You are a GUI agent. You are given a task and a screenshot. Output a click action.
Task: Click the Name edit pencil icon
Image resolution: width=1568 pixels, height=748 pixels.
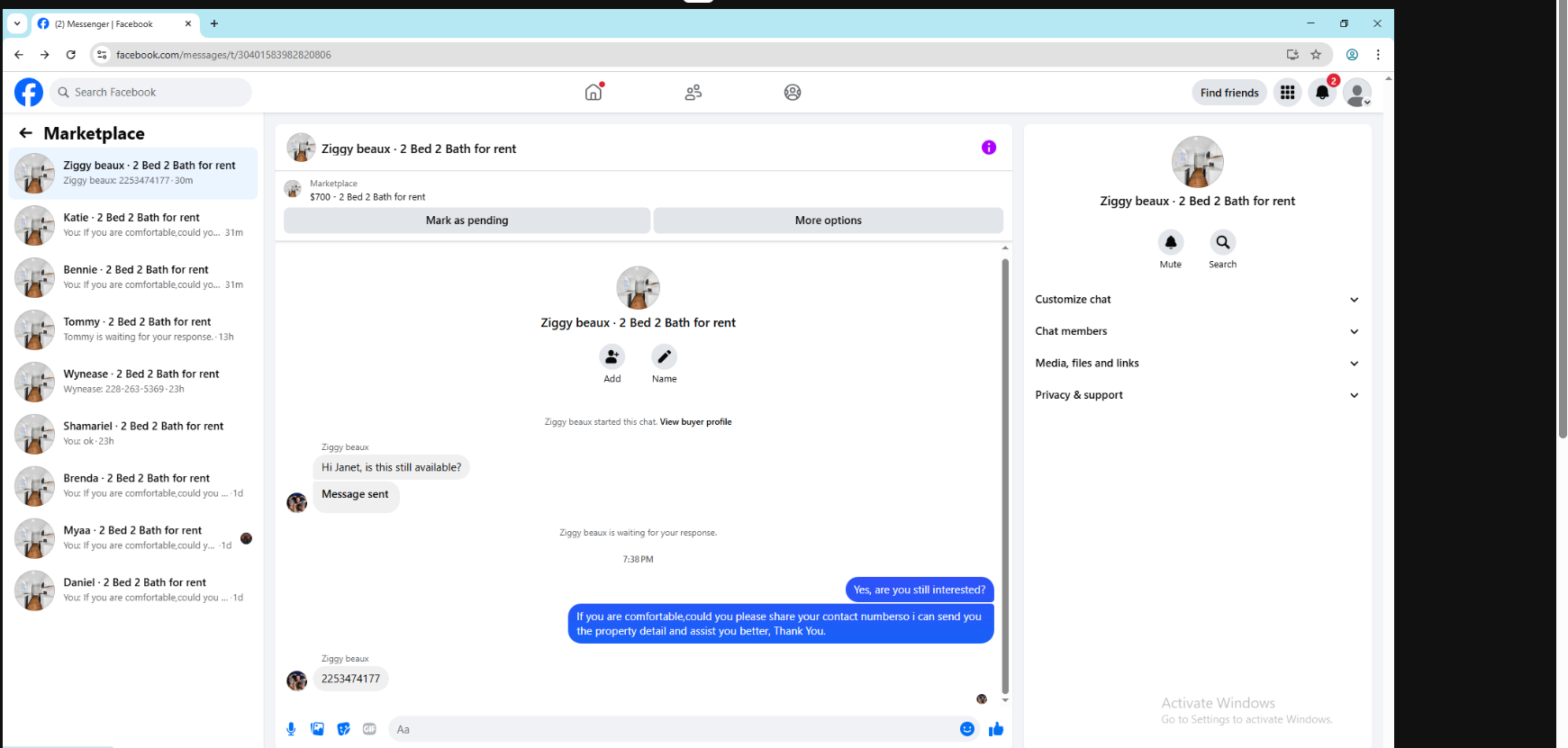[665, 356]
